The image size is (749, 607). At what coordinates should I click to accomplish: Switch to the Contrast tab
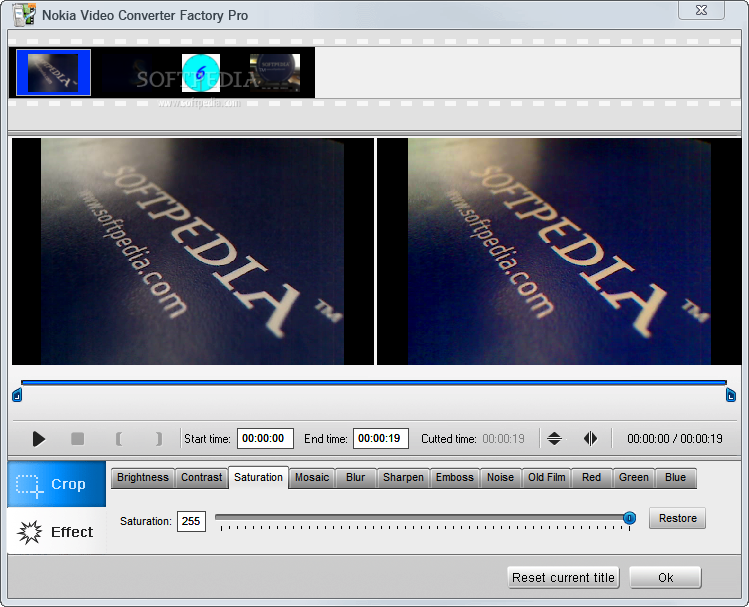pyautogui.click(x=201, y=478)
